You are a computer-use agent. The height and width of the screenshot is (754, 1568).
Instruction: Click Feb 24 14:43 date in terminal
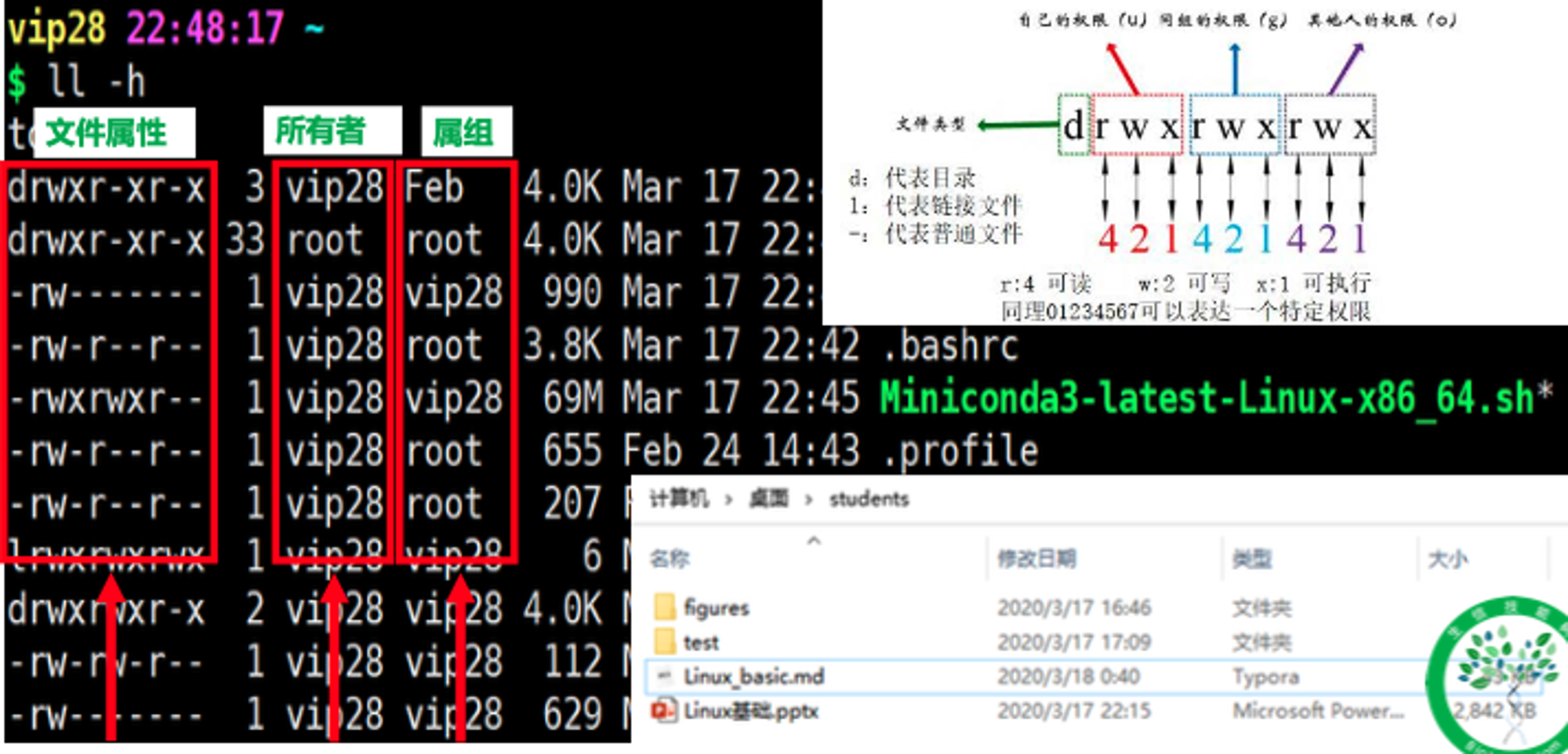pyautogui.click(x=742, y=451)
